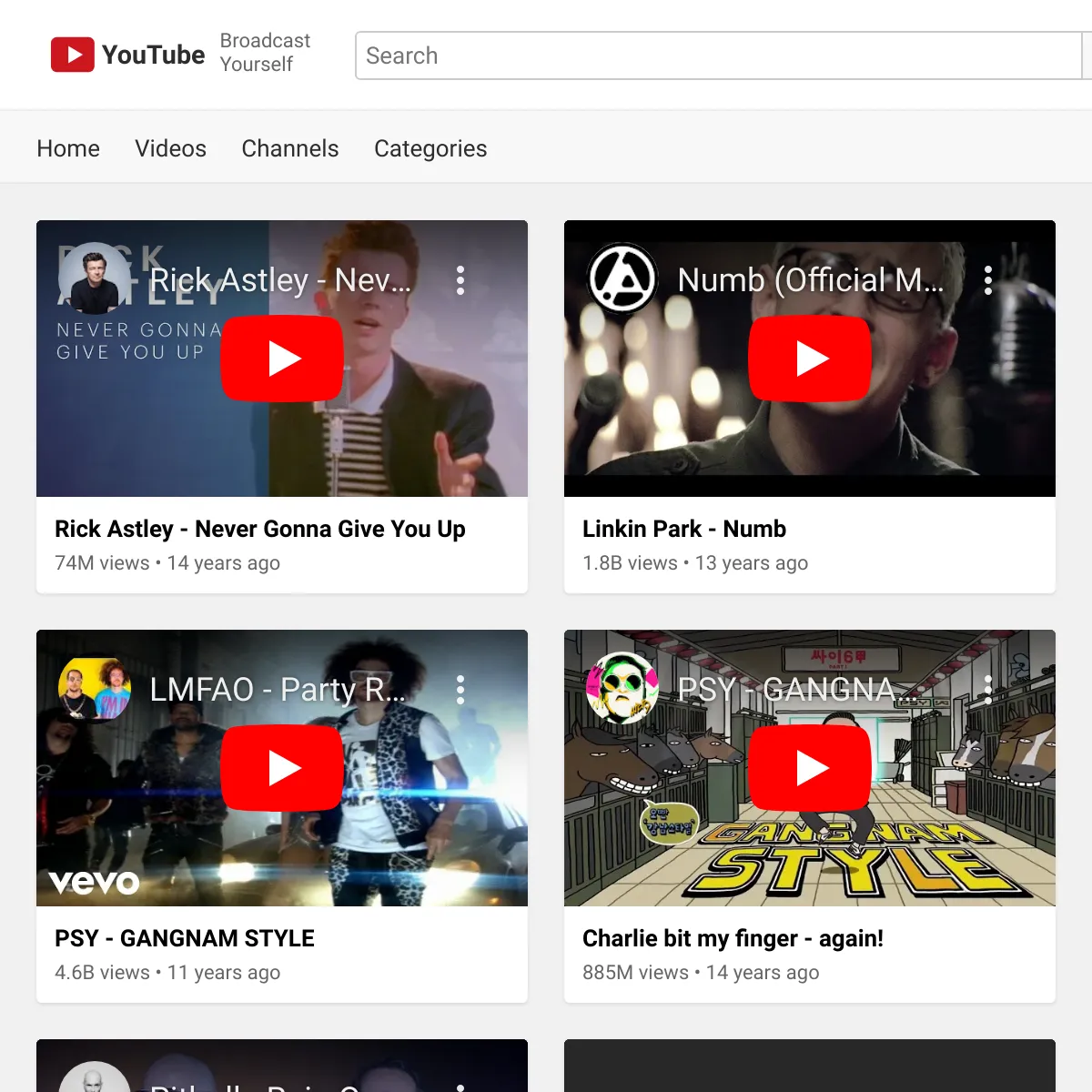Click overlay title 'Numb (Official M...'
Viewport: 1092px width, 1092px height.
pyautogui.click(x=811, y=280)
